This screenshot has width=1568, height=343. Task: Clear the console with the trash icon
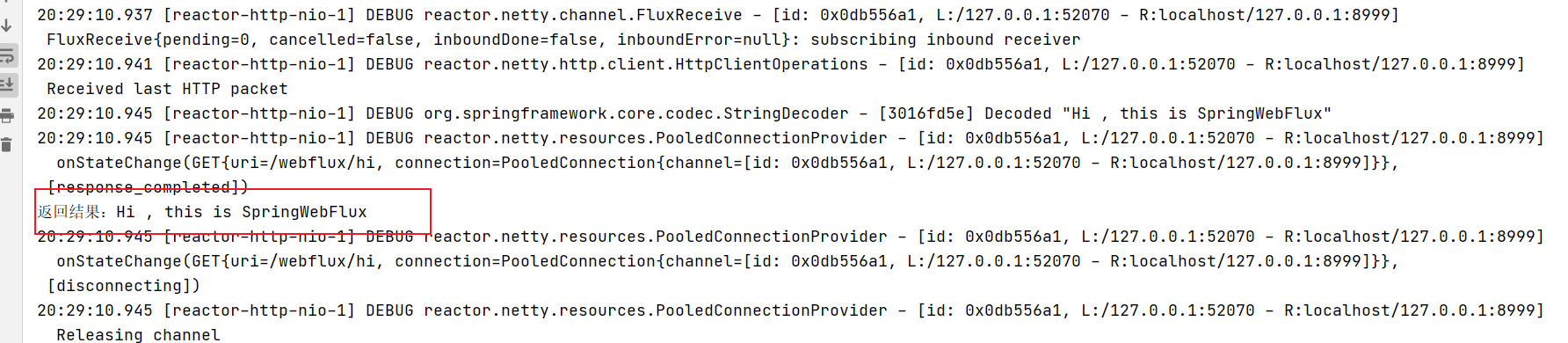(7, 145)
